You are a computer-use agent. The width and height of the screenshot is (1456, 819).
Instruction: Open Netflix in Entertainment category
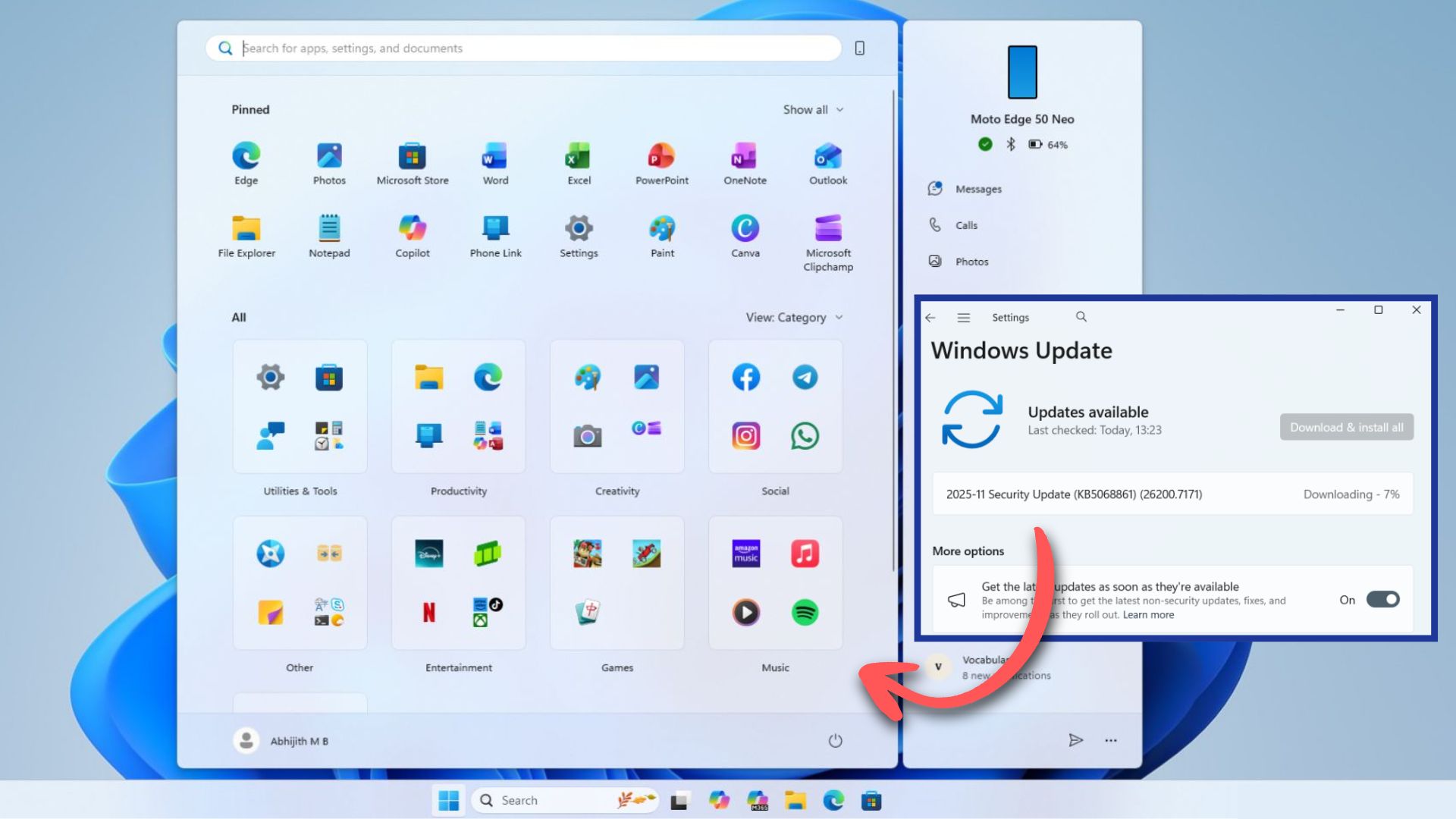[428, 612]
